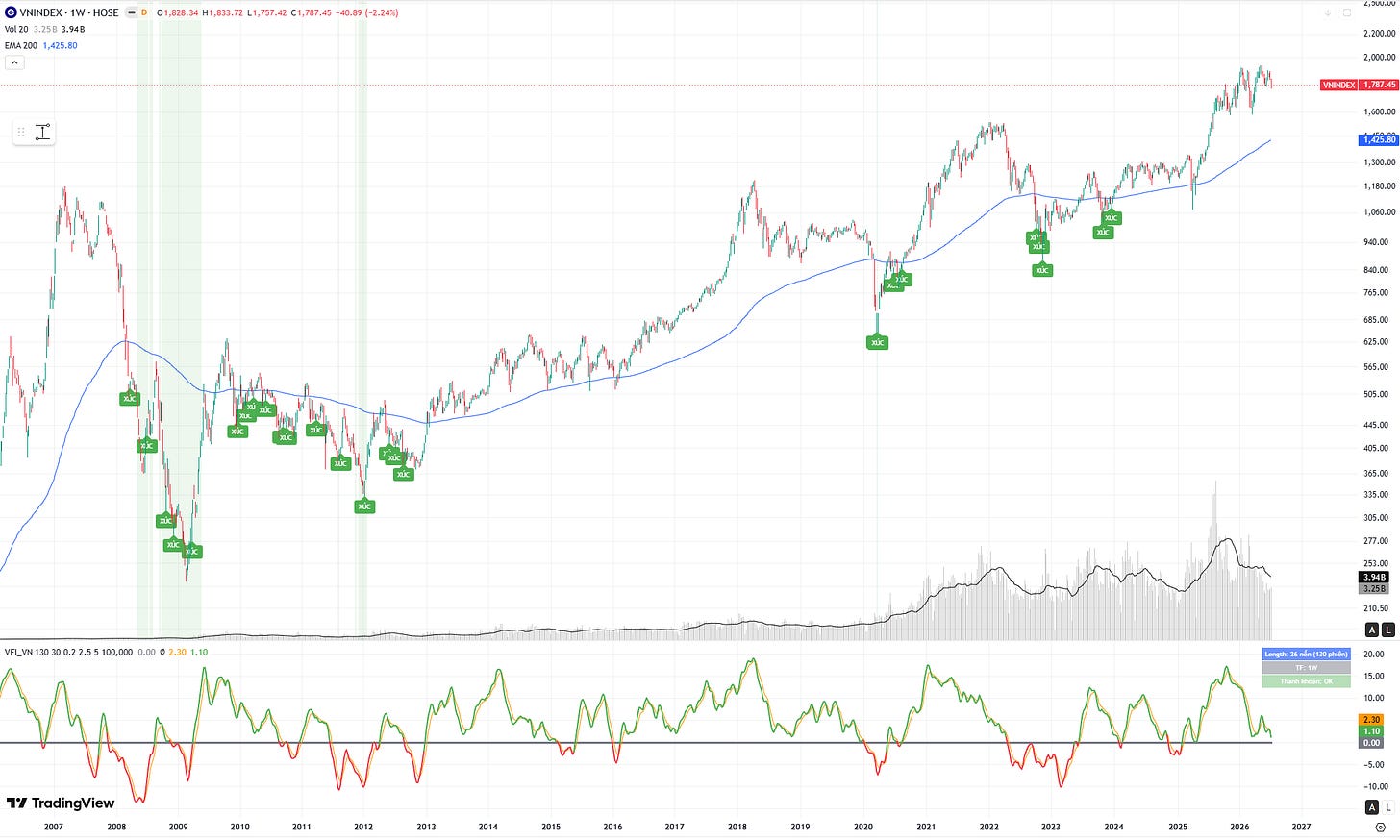Click the blue Length info table cell
1400x840 pixels.
coord(1306,654)
